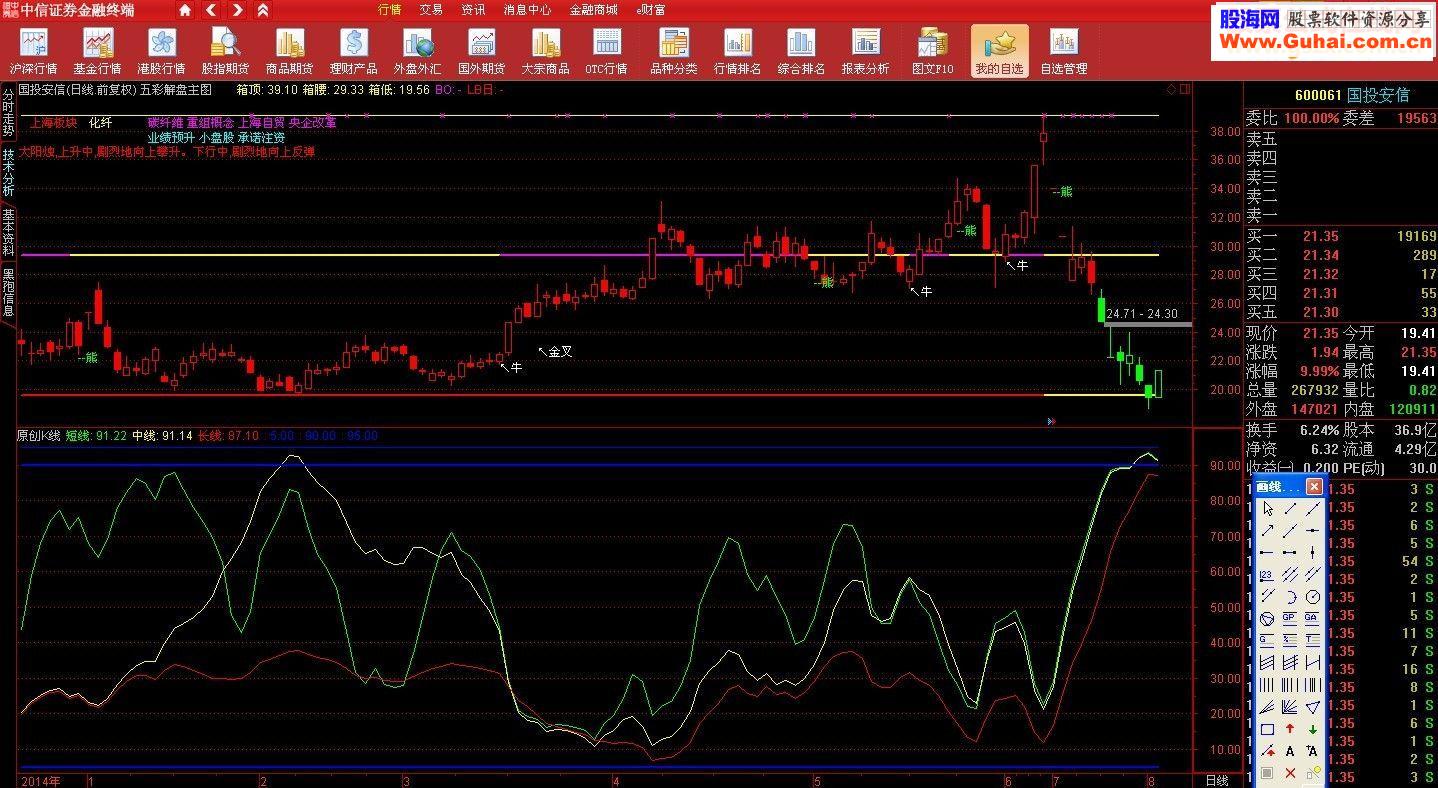1438x788 pixels.
Task: Click the 24.71 - 24.30 gap label
Action: coord(1141,314)
